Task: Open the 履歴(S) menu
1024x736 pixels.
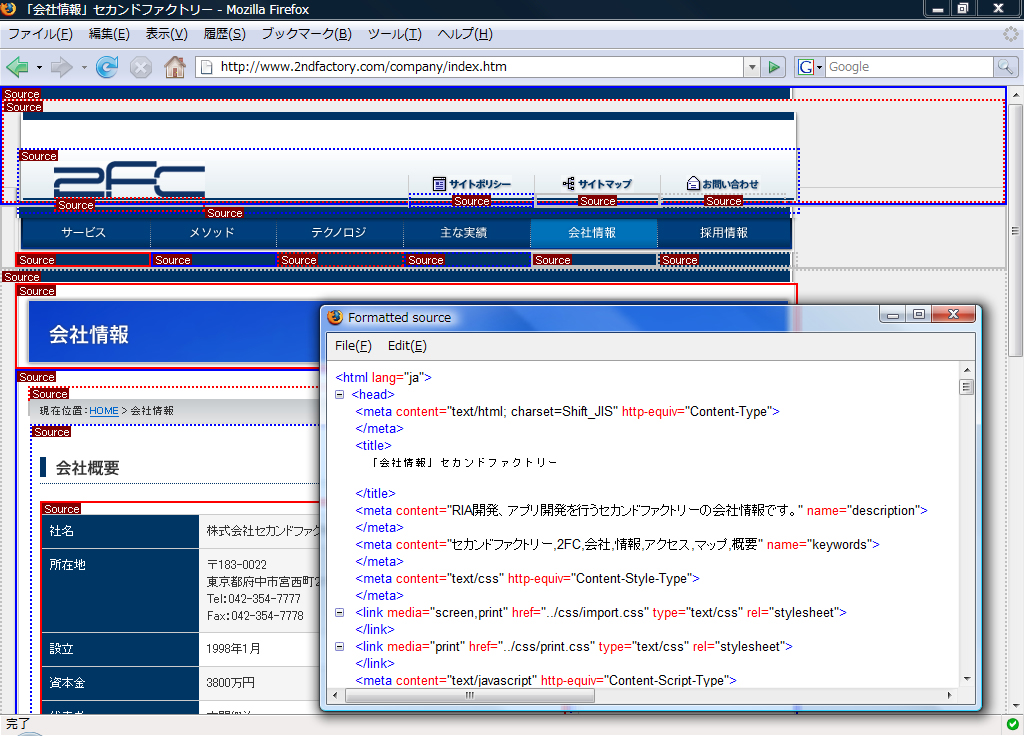Action: [x=224, y=34]
